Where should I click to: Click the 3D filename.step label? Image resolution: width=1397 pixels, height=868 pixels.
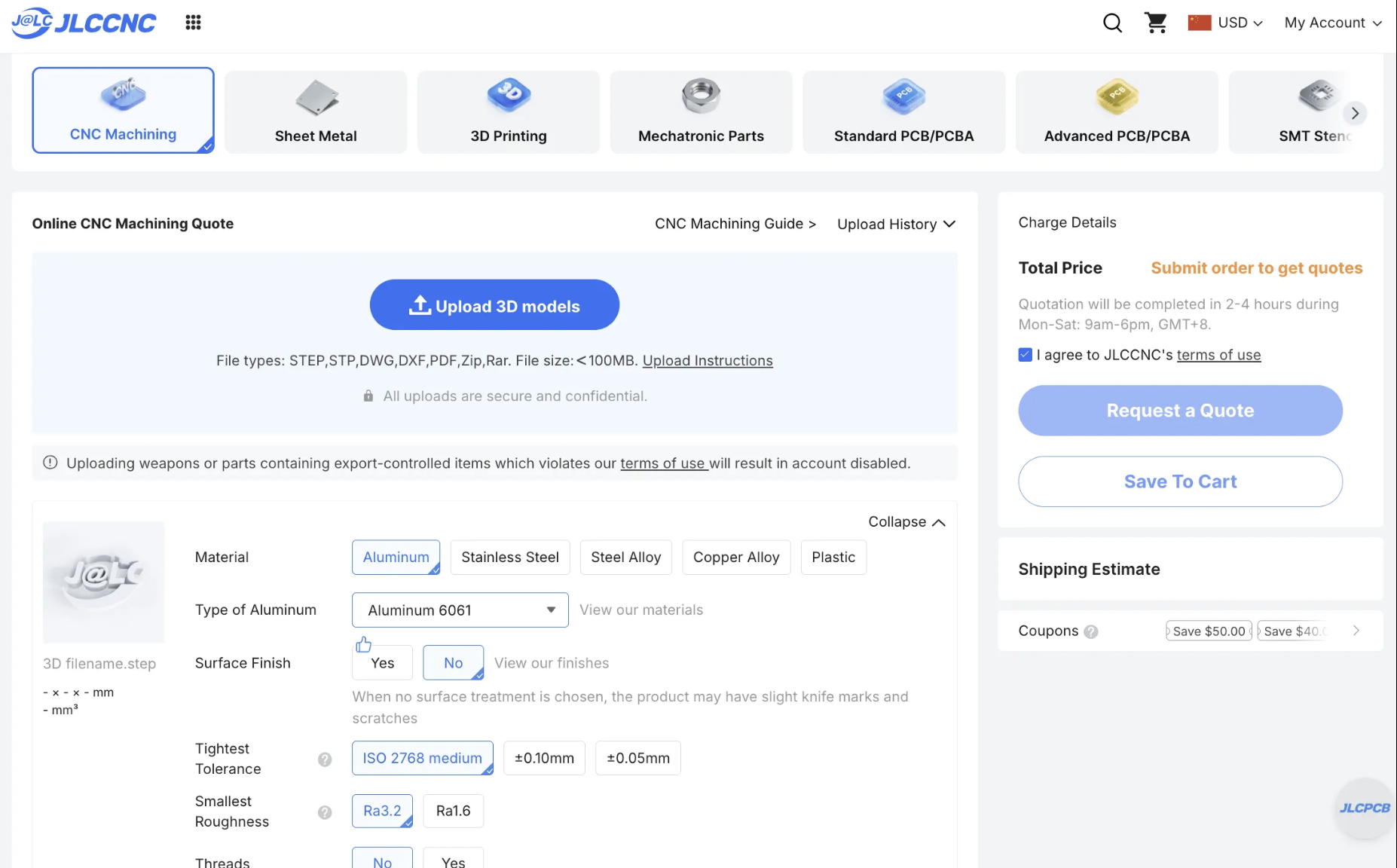click(99, 664)
